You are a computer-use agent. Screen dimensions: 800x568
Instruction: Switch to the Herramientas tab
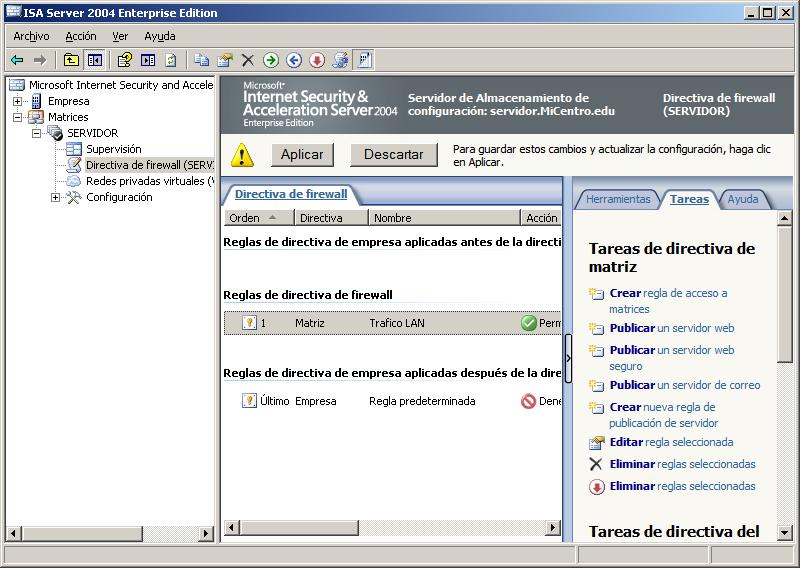point(617,199)
